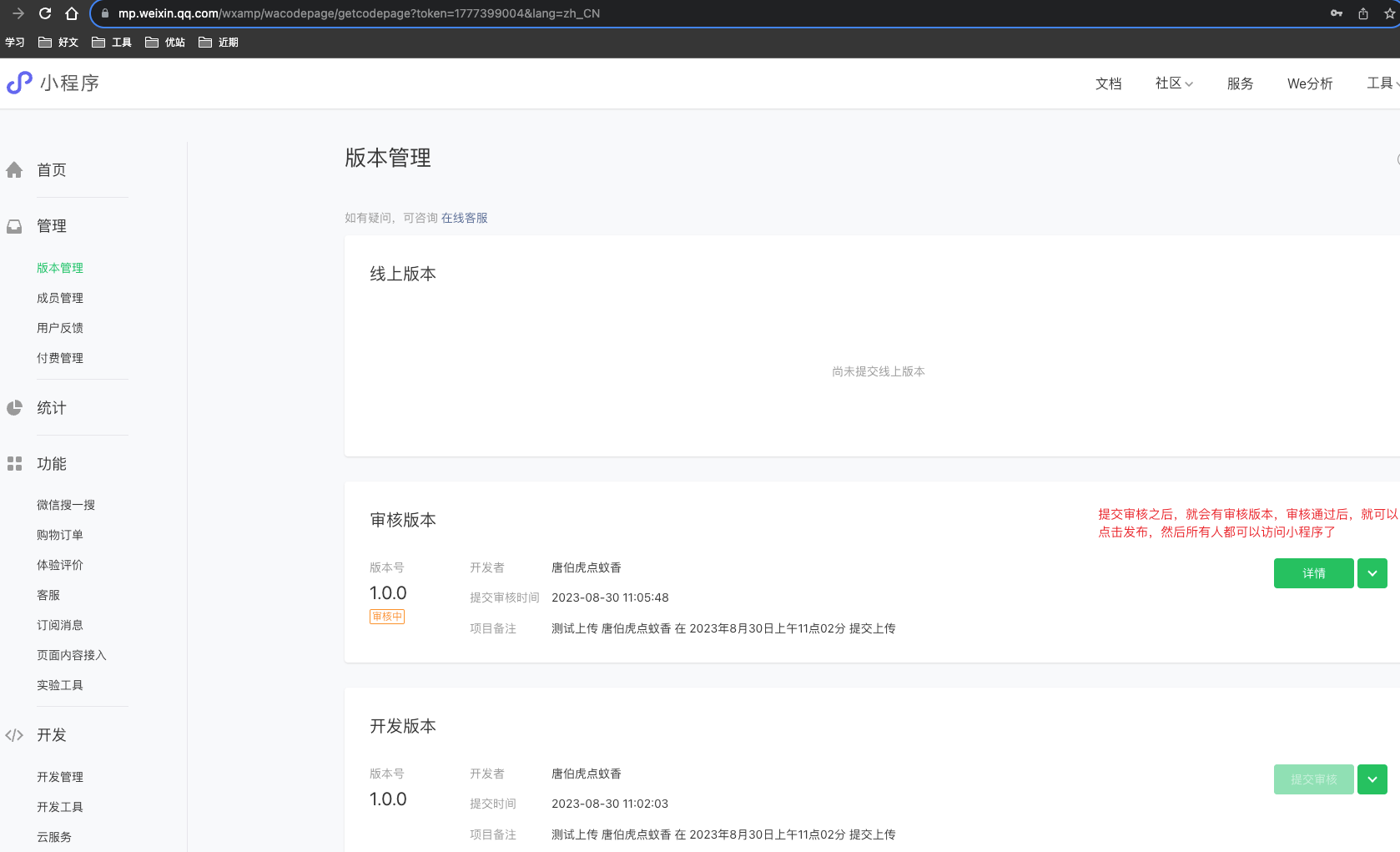The image size is (1400, 852).
Task: Open the 优站 bookmarks folder
Action: pos(165,43)
